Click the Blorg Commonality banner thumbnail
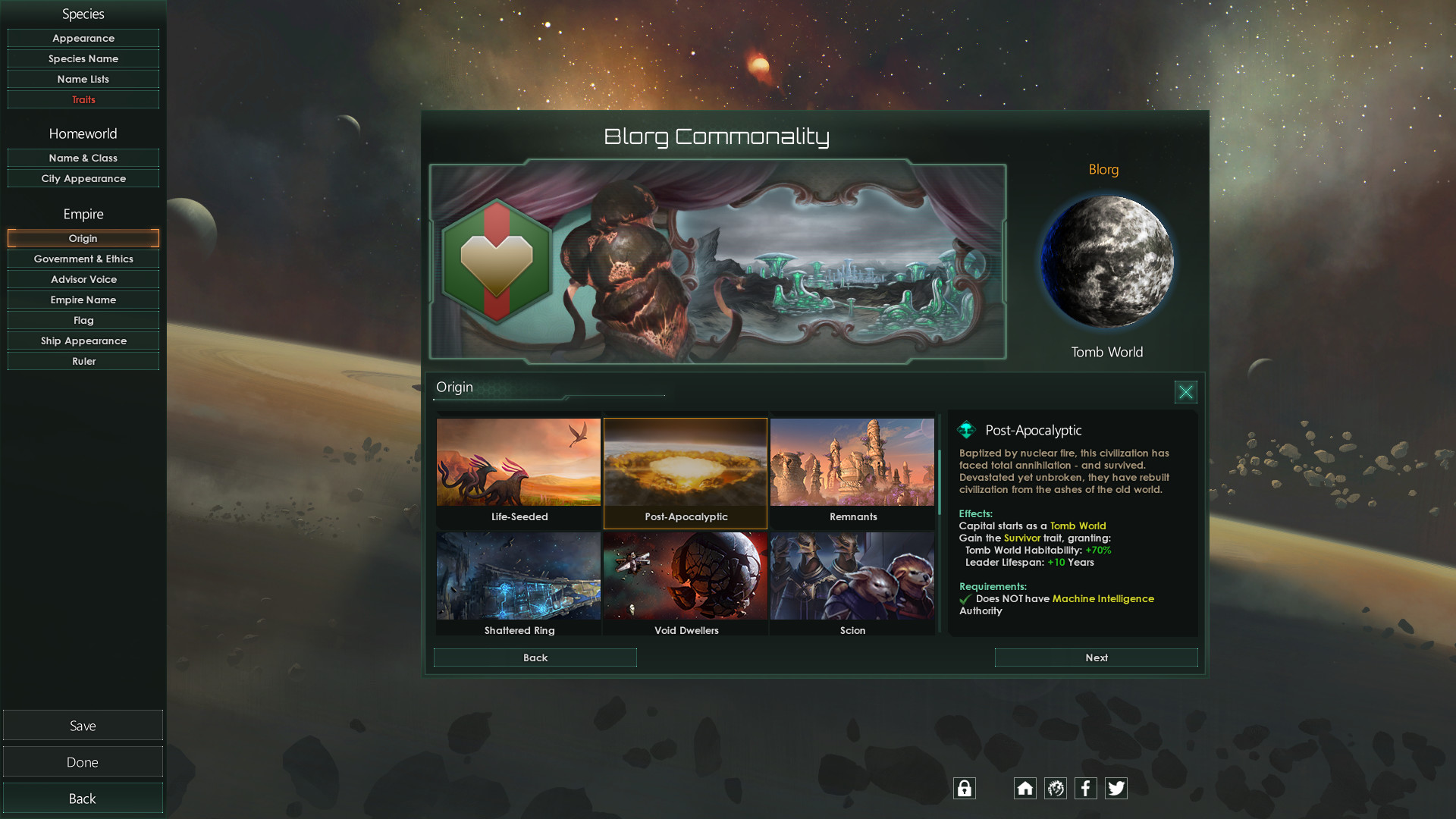This screenshot has width=1456, height=819. (715, 262)
